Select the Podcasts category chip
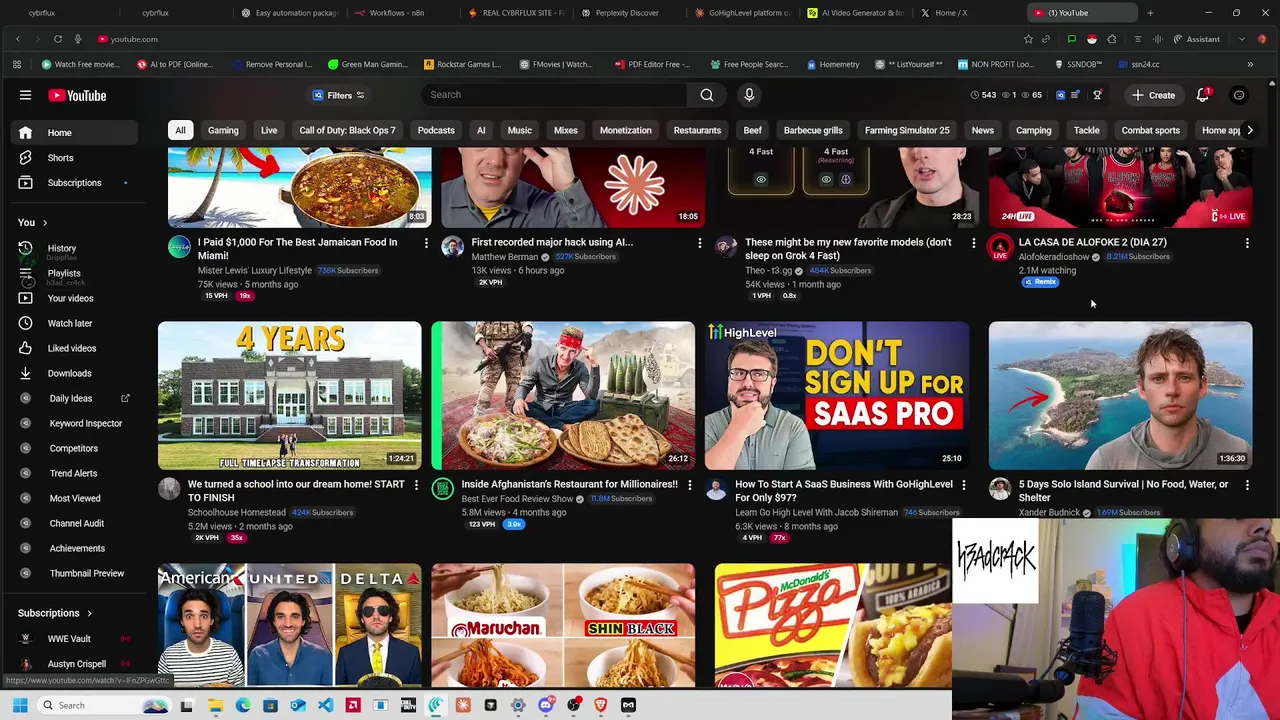Screen dimensions: 1280x720 [436, 130]
